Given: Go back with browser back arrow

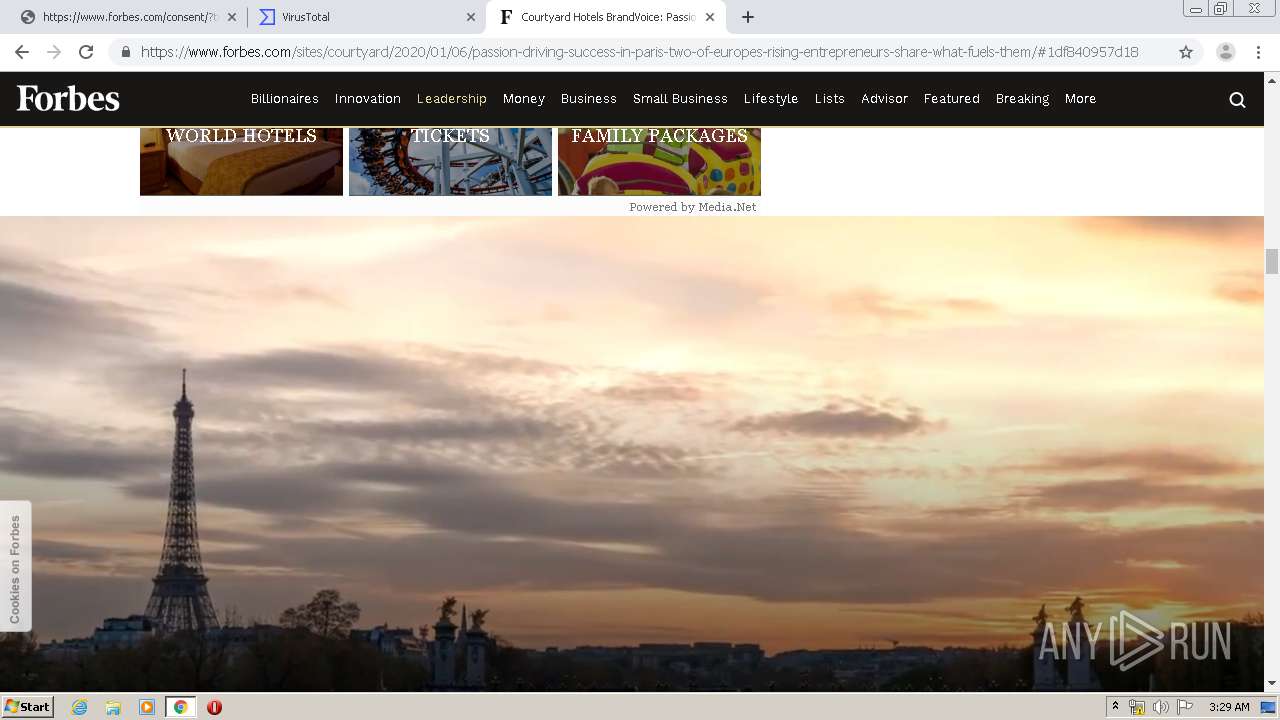Looking at the screenshot, I should pos(22,52).
